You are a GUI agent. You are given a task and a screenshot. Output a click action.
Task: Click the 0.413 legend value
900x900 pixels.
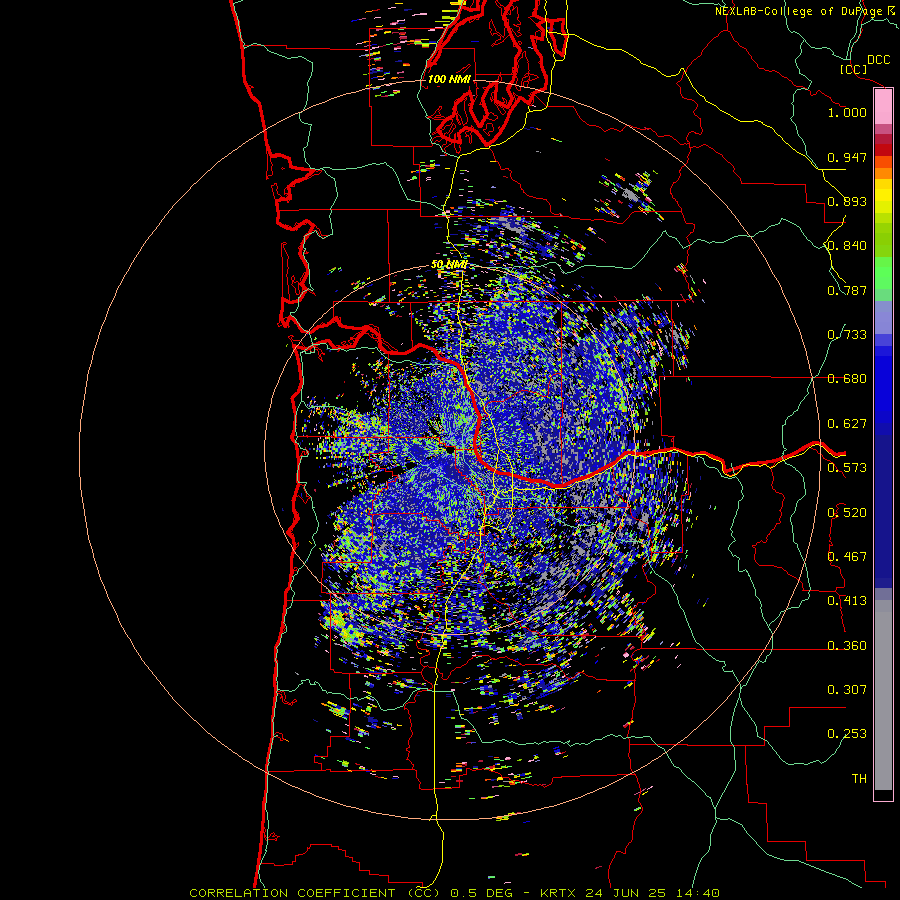(x=847, y=601)
